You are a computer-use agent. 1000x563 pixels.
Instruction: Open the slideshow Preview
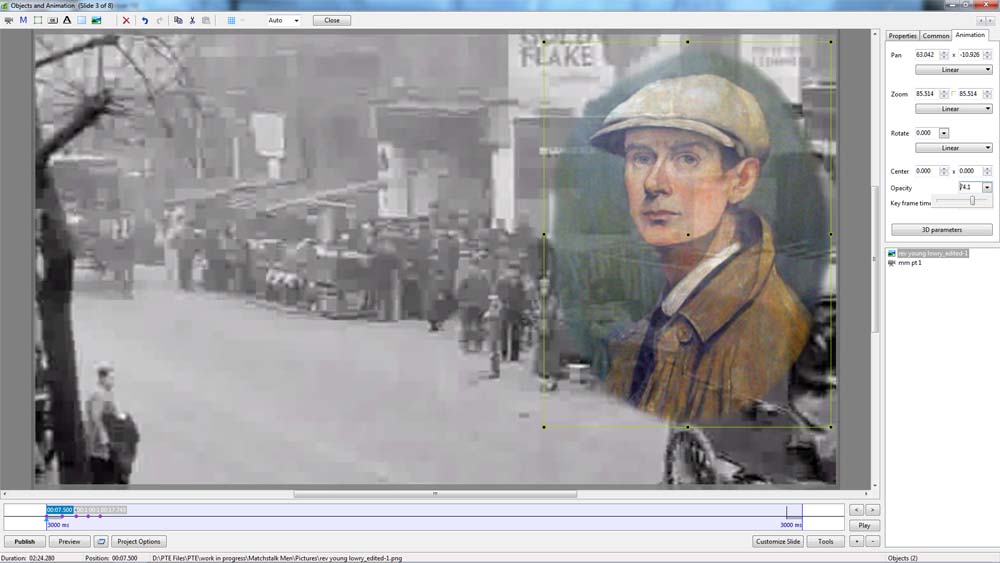click(70, 541)
